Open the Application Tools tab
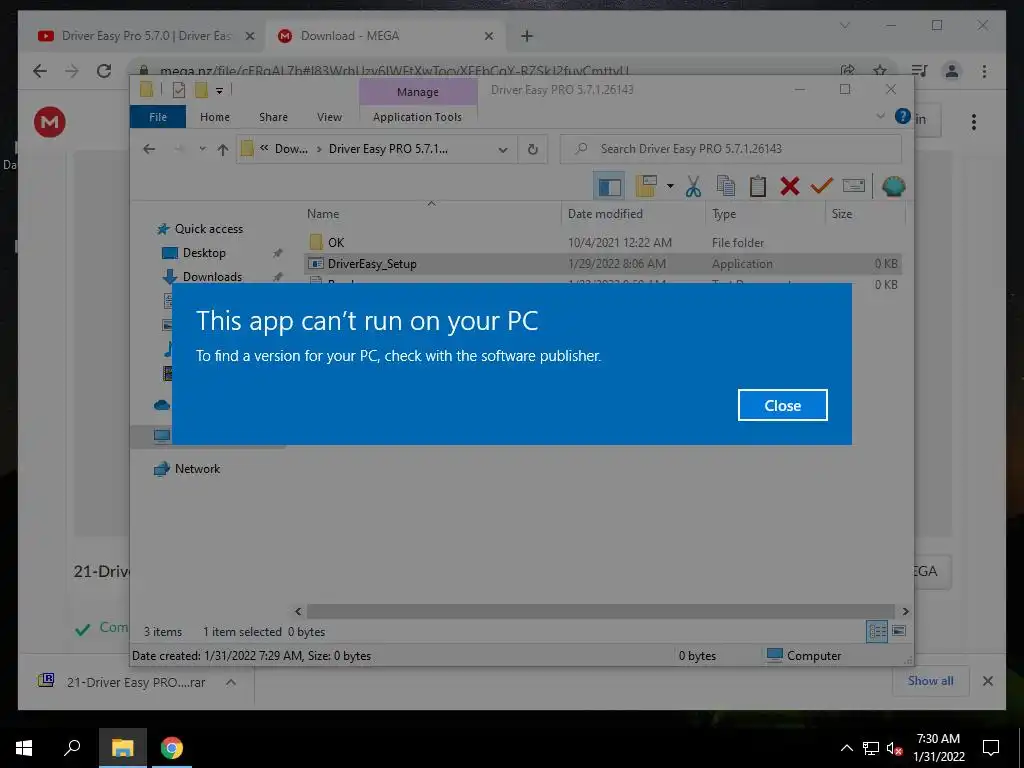The height and width of the screenshot is (768, 1024). 417,117
